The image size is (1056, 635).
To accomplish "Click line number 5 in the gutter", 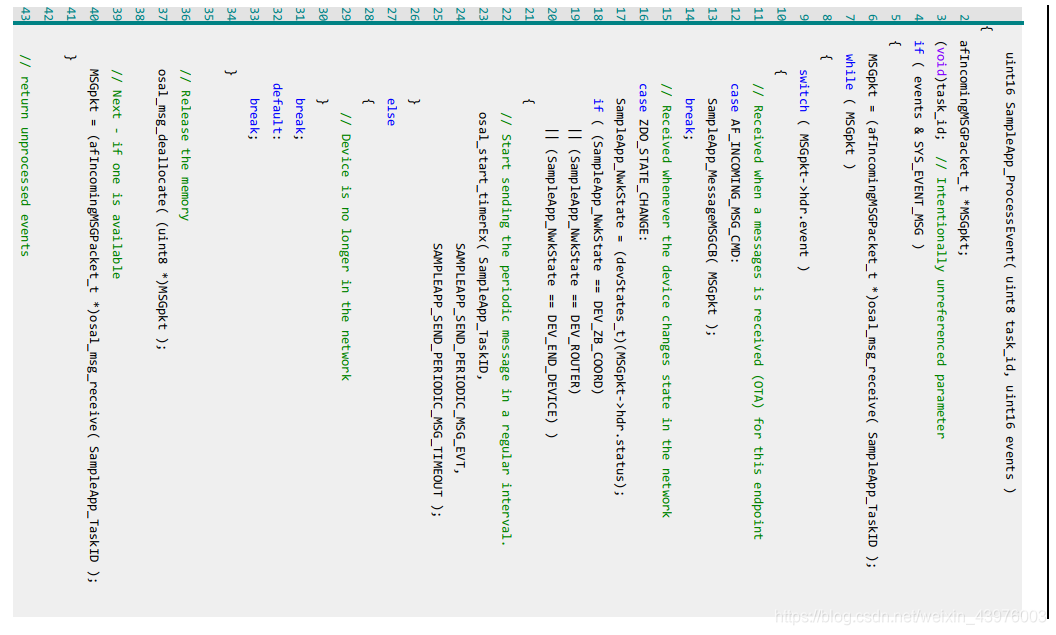I will pyautogui.click(x=895, y=17).
